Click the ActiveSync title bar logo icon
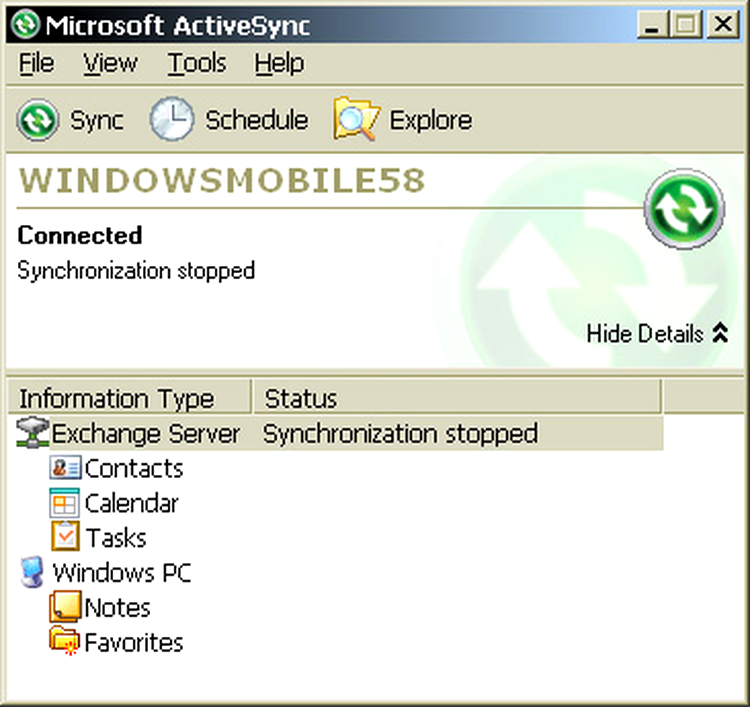This screenshot has width=750, height=707. click(x=25, y=24)
